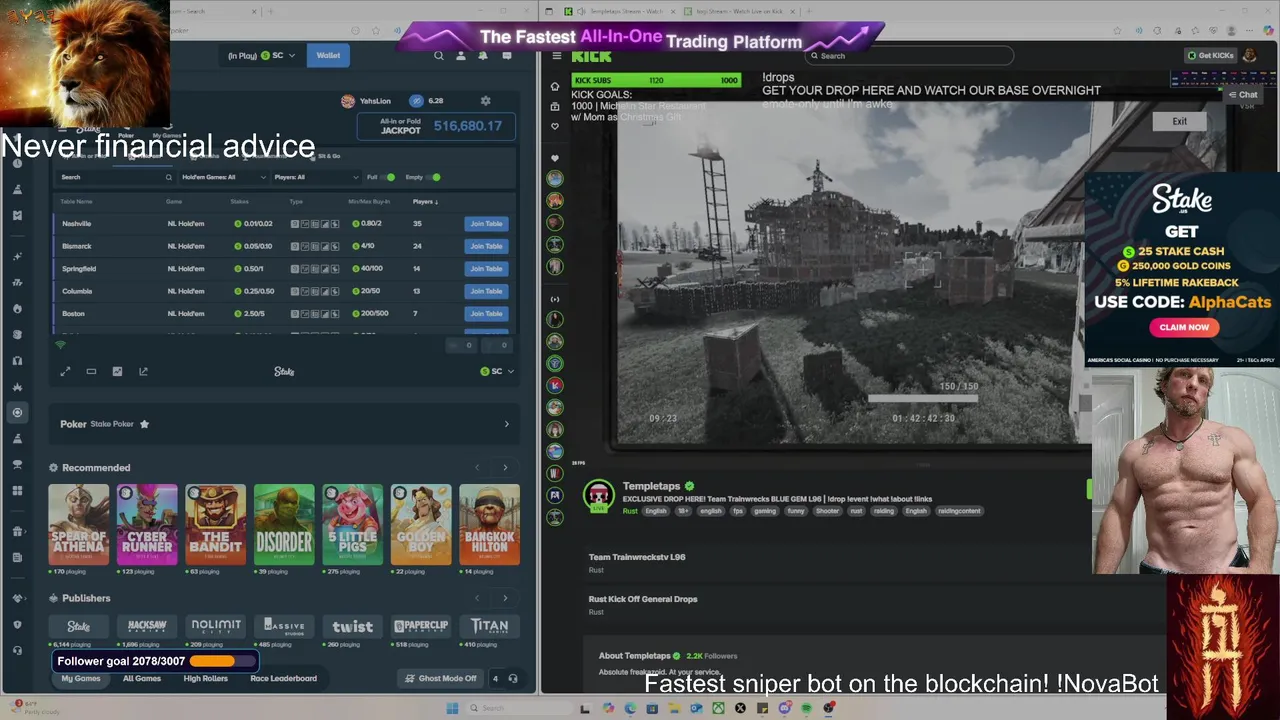Open Kick user avatar at top right

point(1249,56)
